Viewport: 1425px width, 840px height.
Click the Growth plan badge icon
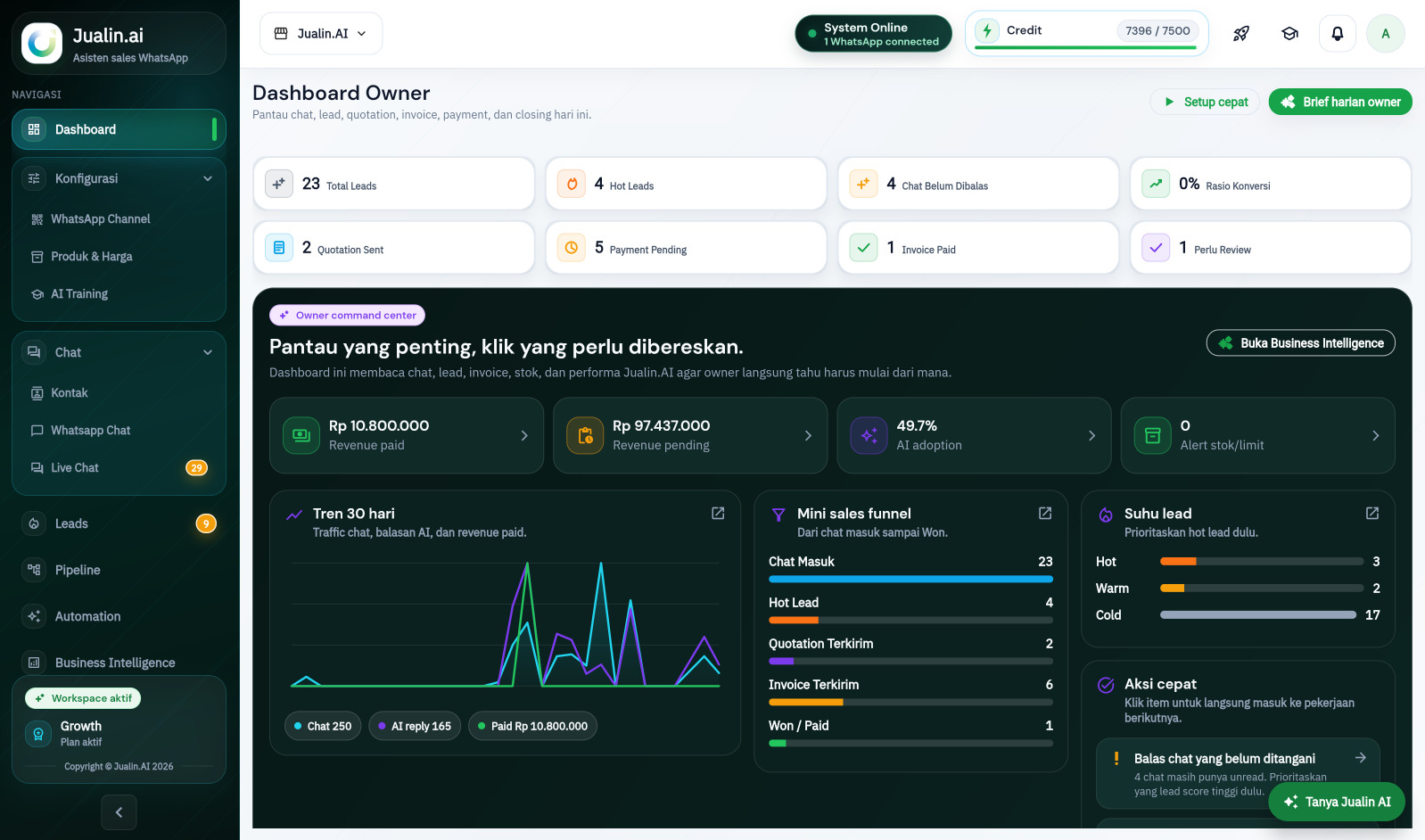click(38, 734)
